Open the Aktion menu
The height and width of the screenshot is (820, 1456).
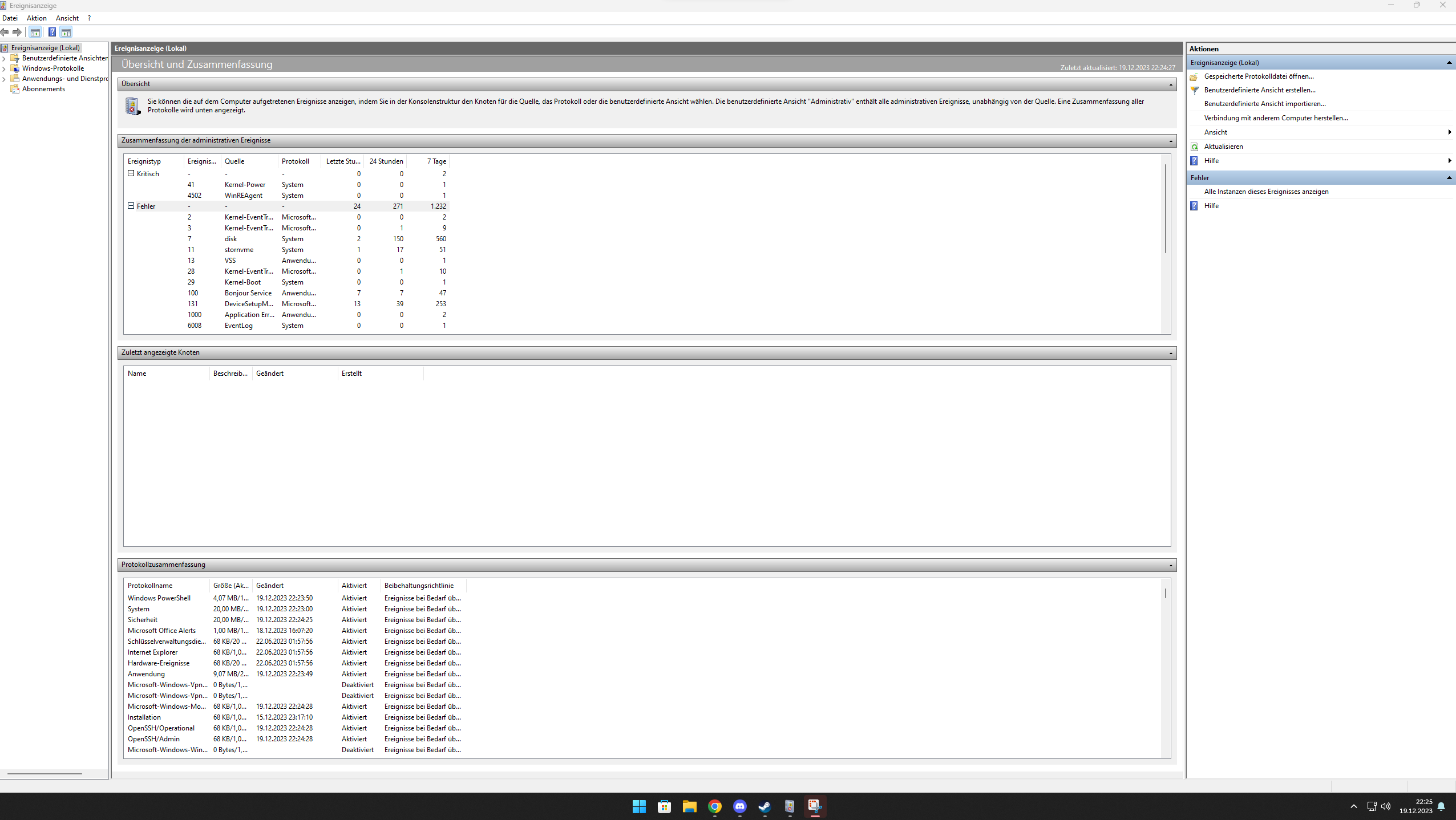click(x=37, y=18)
